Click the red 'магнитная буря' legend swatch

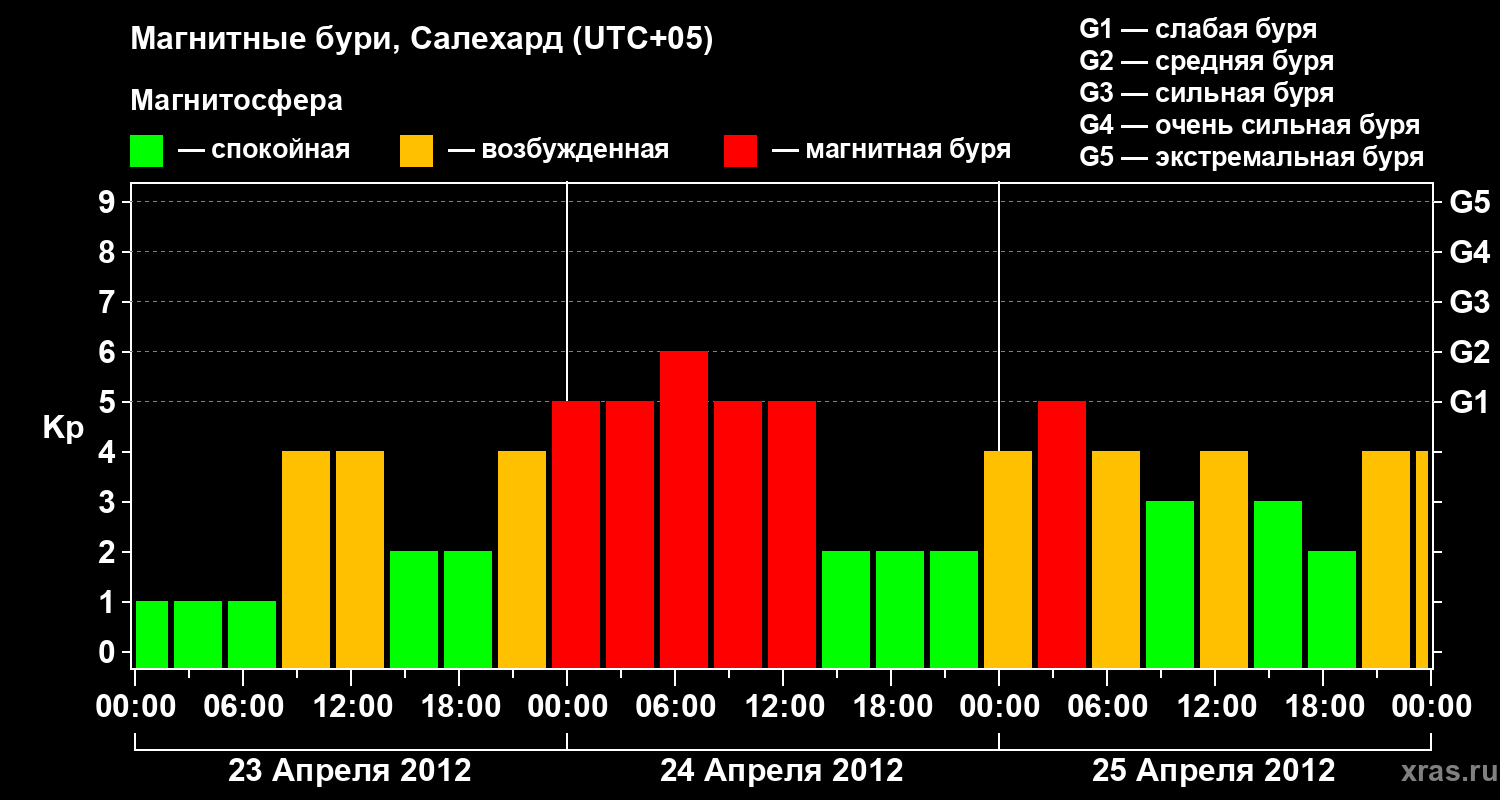coord(740,151)
